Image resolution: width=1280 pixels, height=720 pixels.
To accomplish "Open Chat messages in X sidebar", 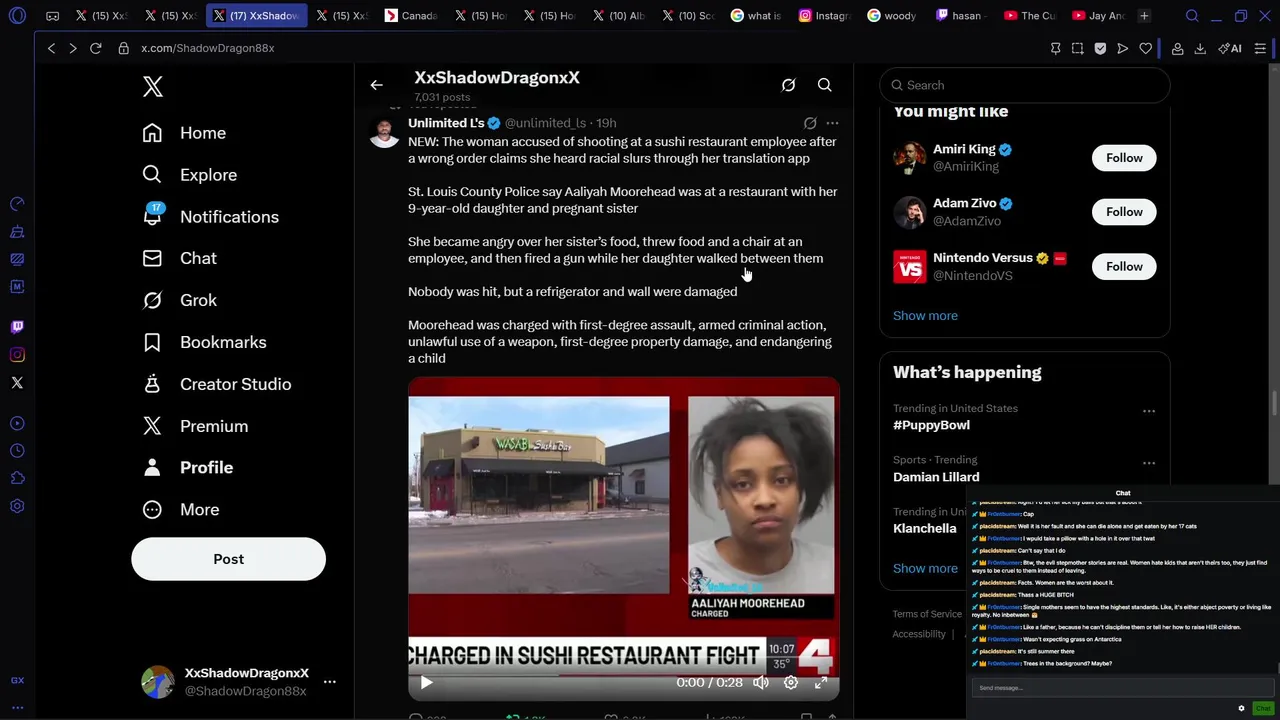I will [x=179, y=258].
